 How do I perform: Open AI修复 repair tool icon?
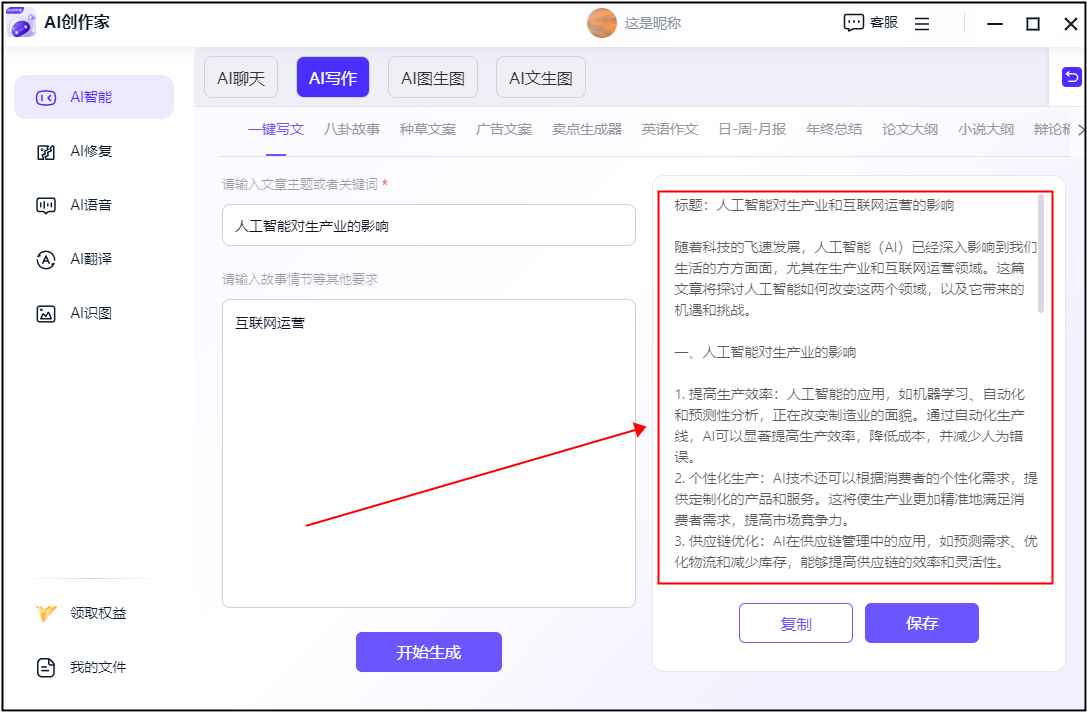46,152
